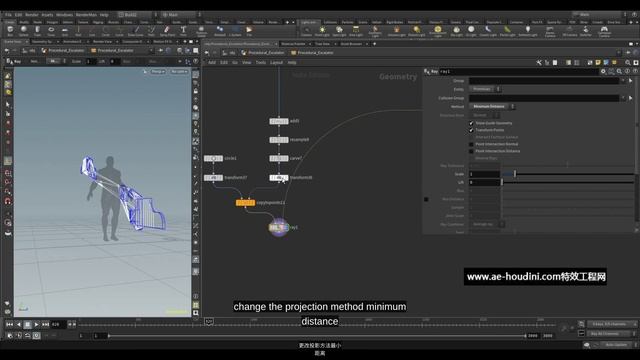The image size is (640, 360).
Task: Select the Font shelf tool
Action: (x=183, y=31)
